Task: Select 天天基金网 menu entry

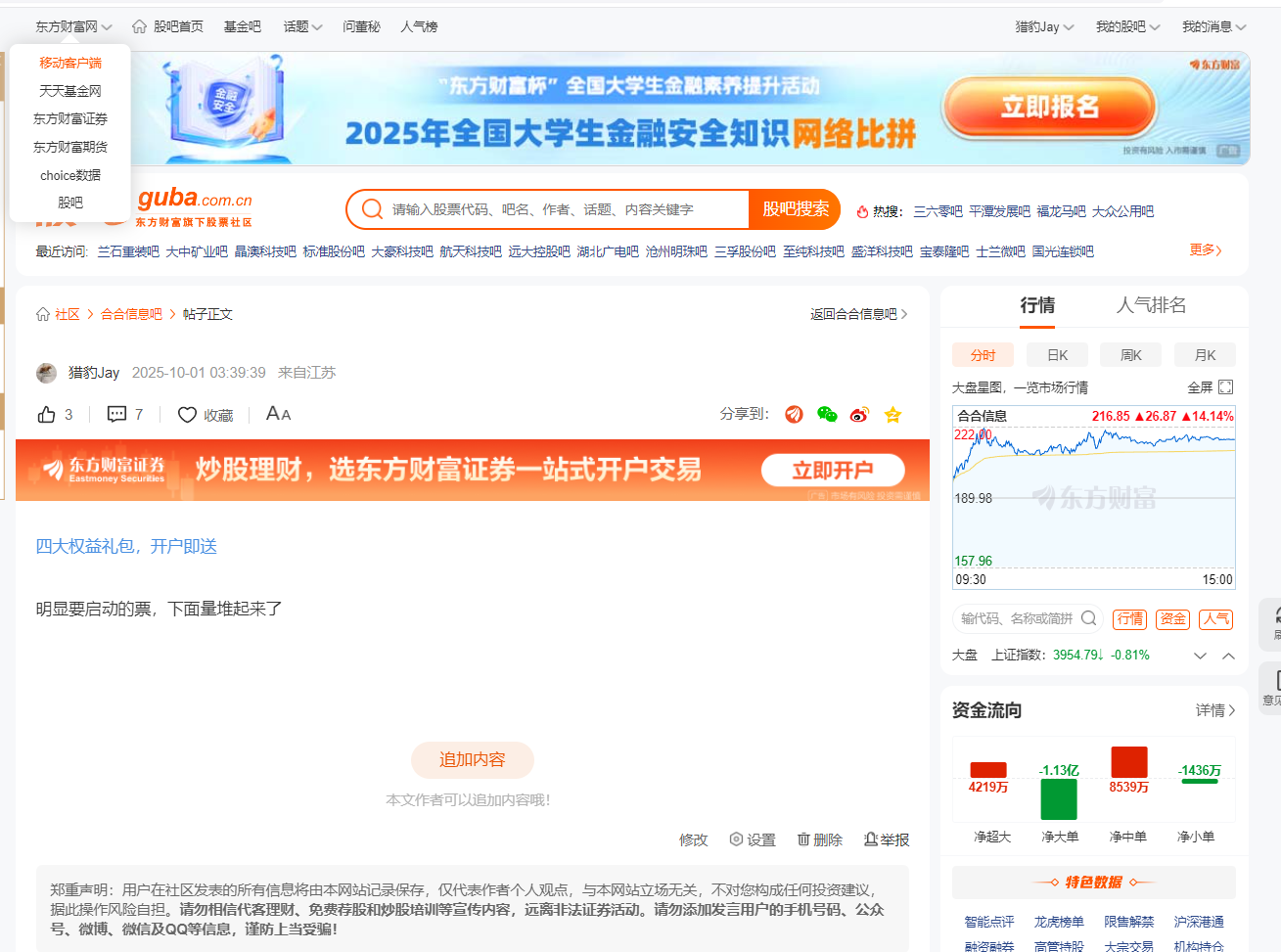Action: (70, 91)
